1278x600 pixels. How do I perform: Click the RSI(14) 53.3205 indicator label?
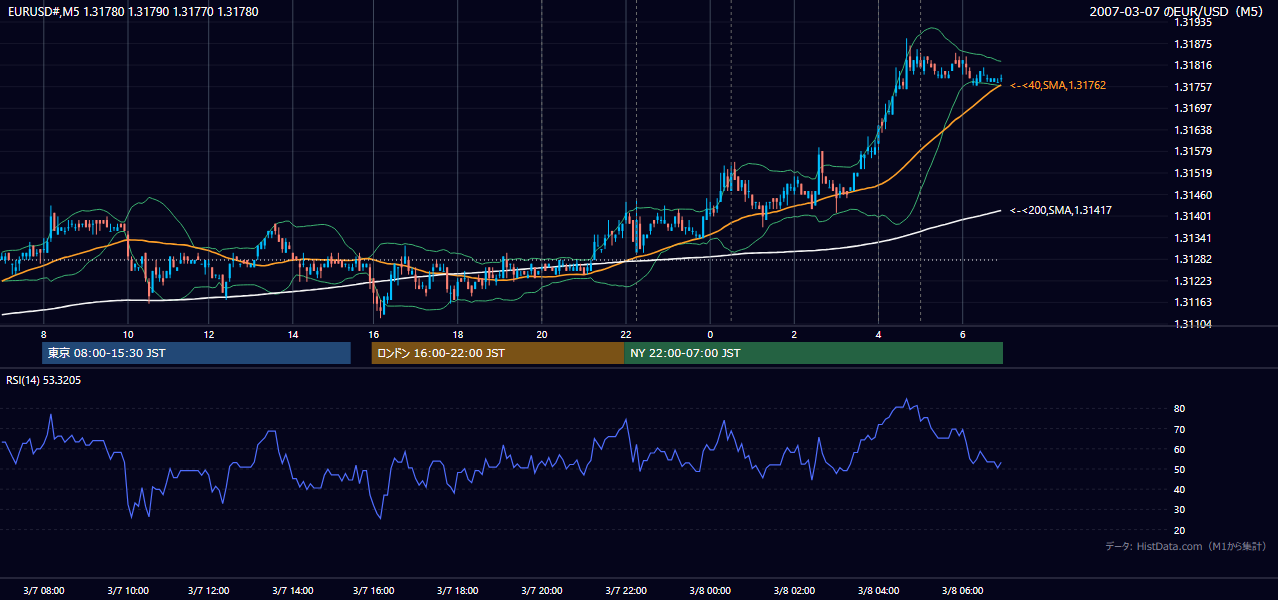44,380
